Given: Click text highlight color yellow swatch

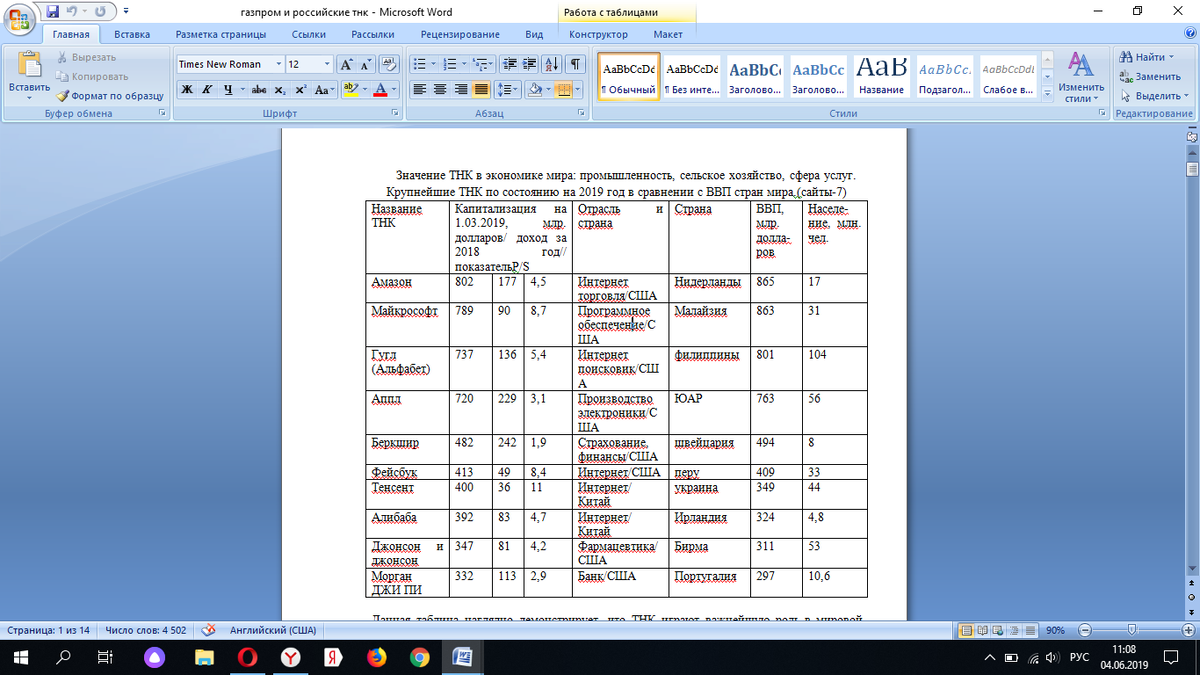Looking at the screenshot, I should 350,90.
